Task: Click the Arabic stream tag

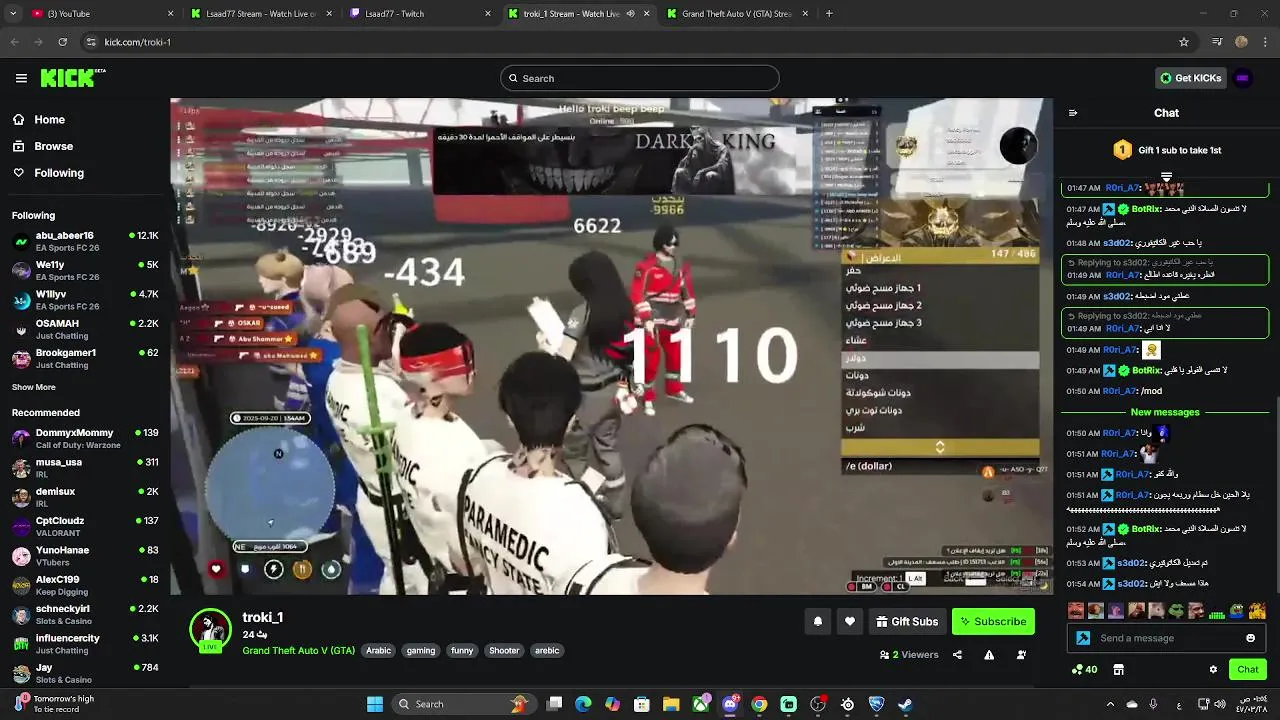Action: (379, 650)
